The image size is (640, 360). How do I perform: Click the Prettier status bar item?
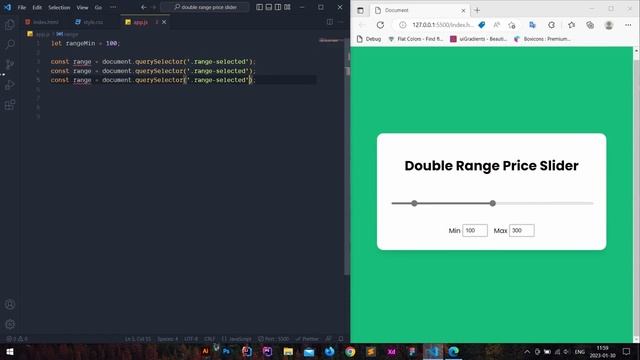tap(307, 339)
